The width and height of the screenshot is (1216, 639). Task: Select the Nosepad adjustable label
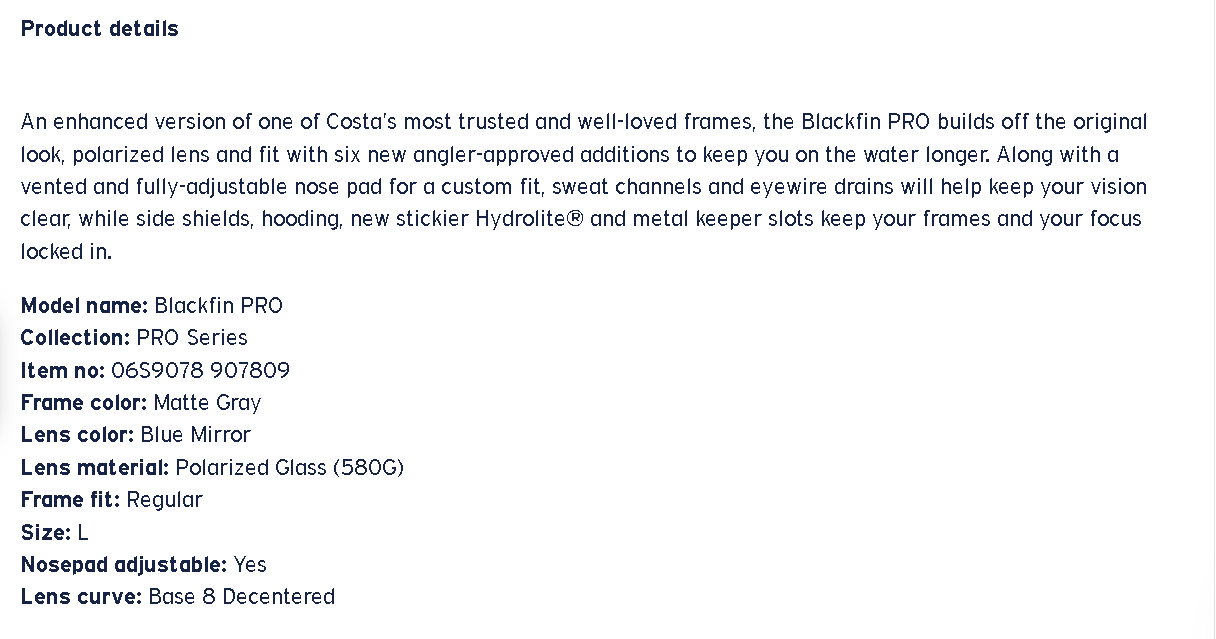[x=123, y=565]
